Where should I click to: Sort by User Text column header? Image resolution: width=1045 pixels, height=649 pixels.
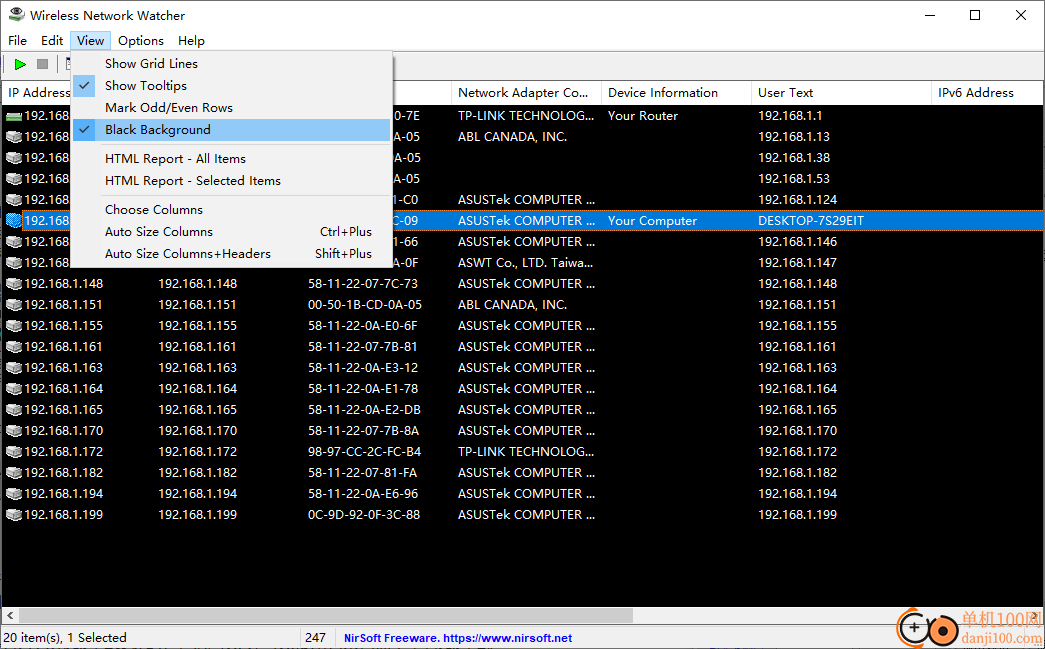tap(841, 93)
